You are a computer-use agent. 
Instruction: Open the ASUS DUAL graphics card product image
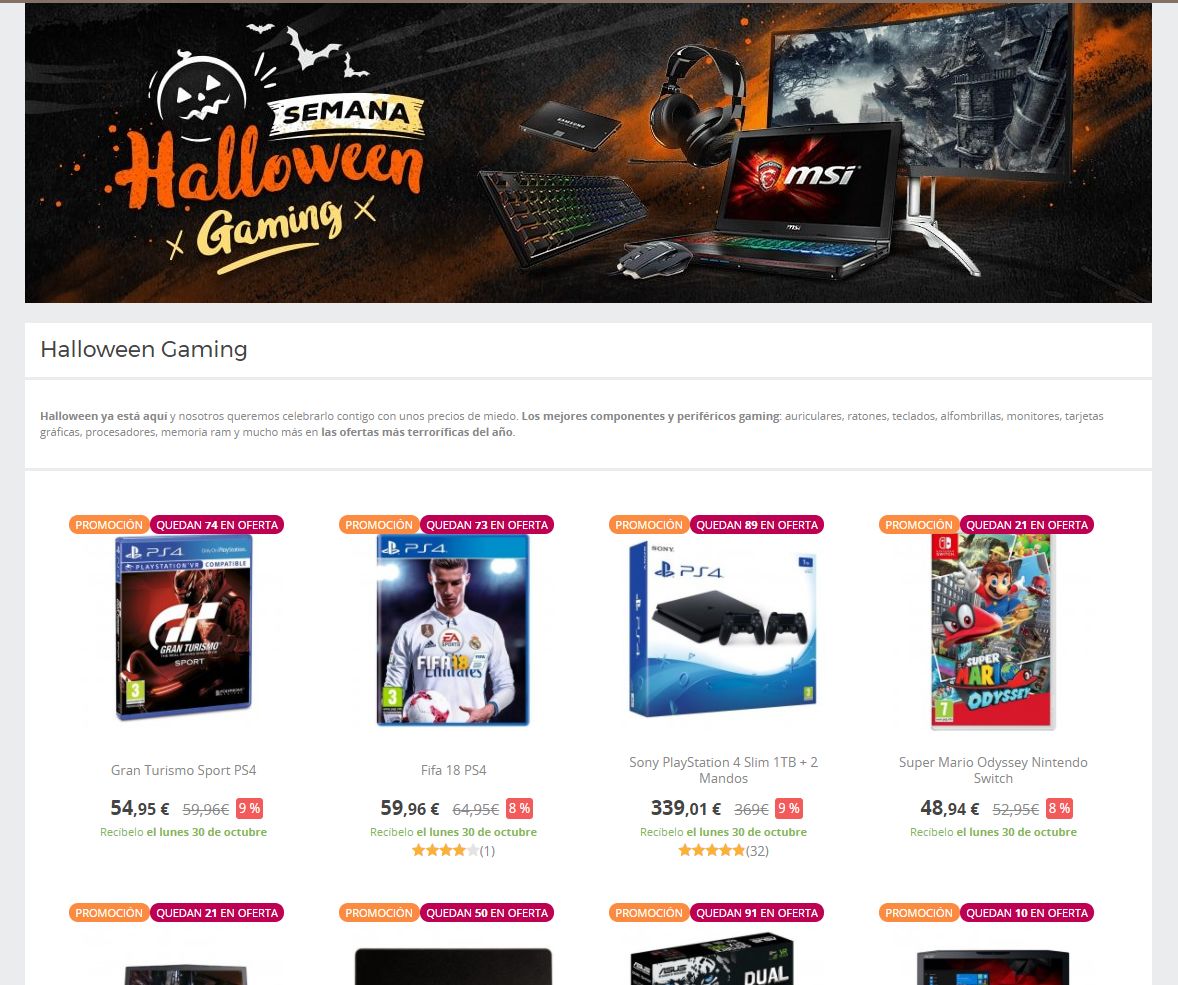click(712, 959)
